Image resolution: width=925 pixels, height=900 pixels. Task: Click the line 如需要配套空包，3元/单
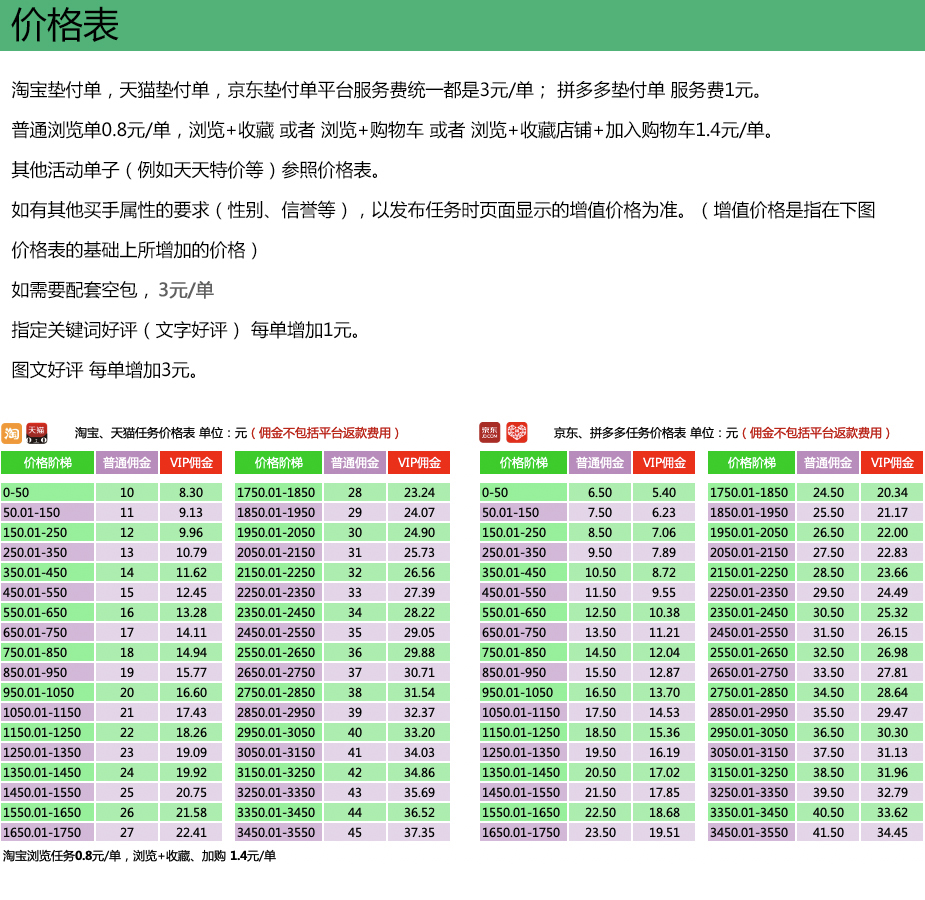click(x=113, y=290)
